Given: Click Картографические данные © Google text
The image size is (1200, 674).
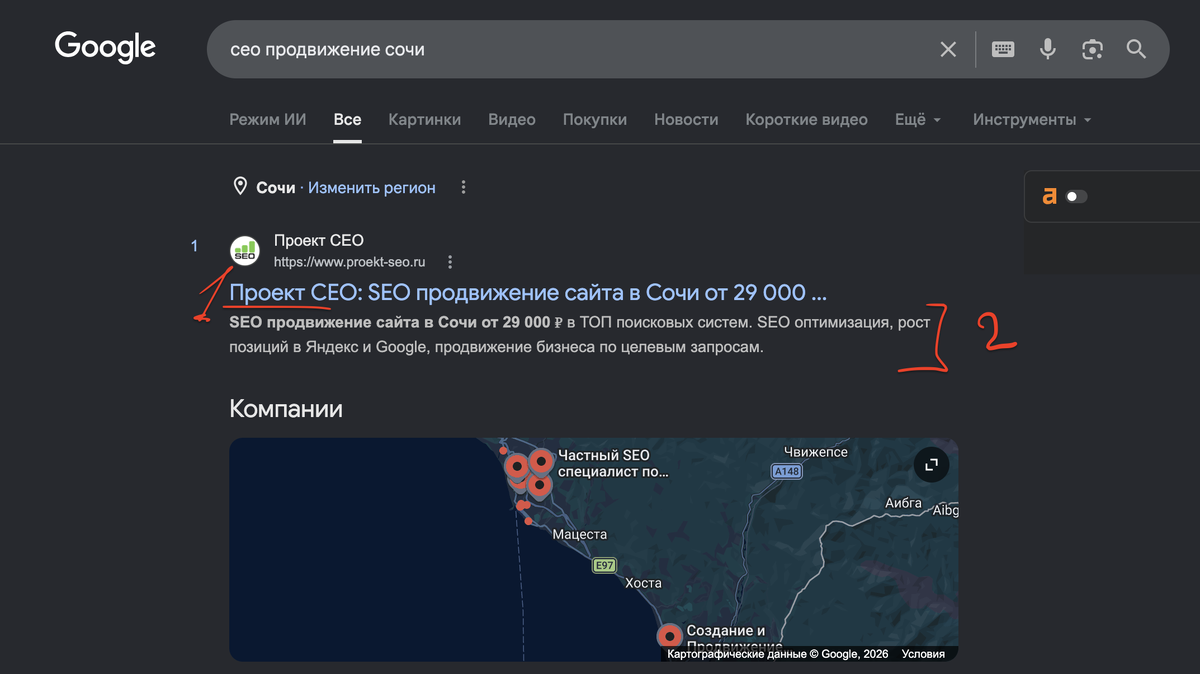Looking at the screenshot, I should click(x=777, y=654).
